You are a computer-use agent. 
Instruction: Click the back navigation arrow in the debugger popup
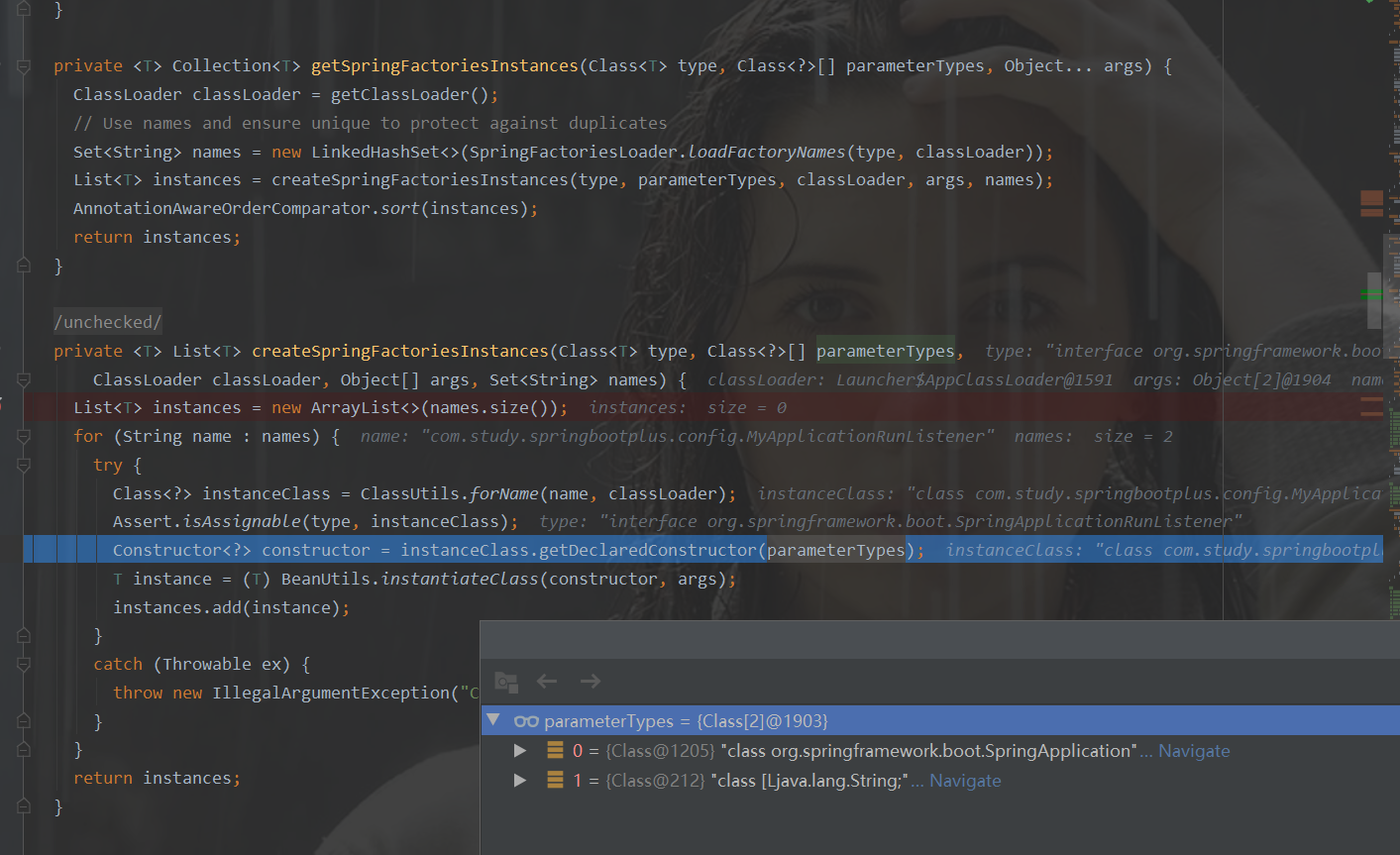pyautogui.click(x=547, y=681)
